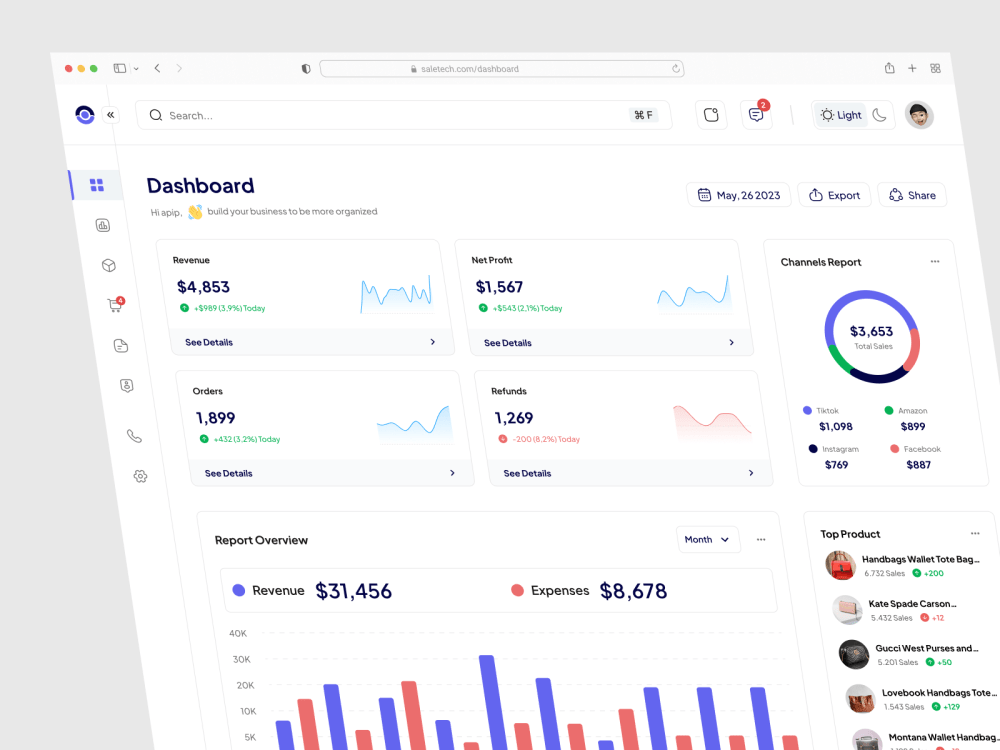Viewport: 1000px width, 750px height.
Task: Open sidebar icon dropdown chevron in browser
Action: pos(136,69)
